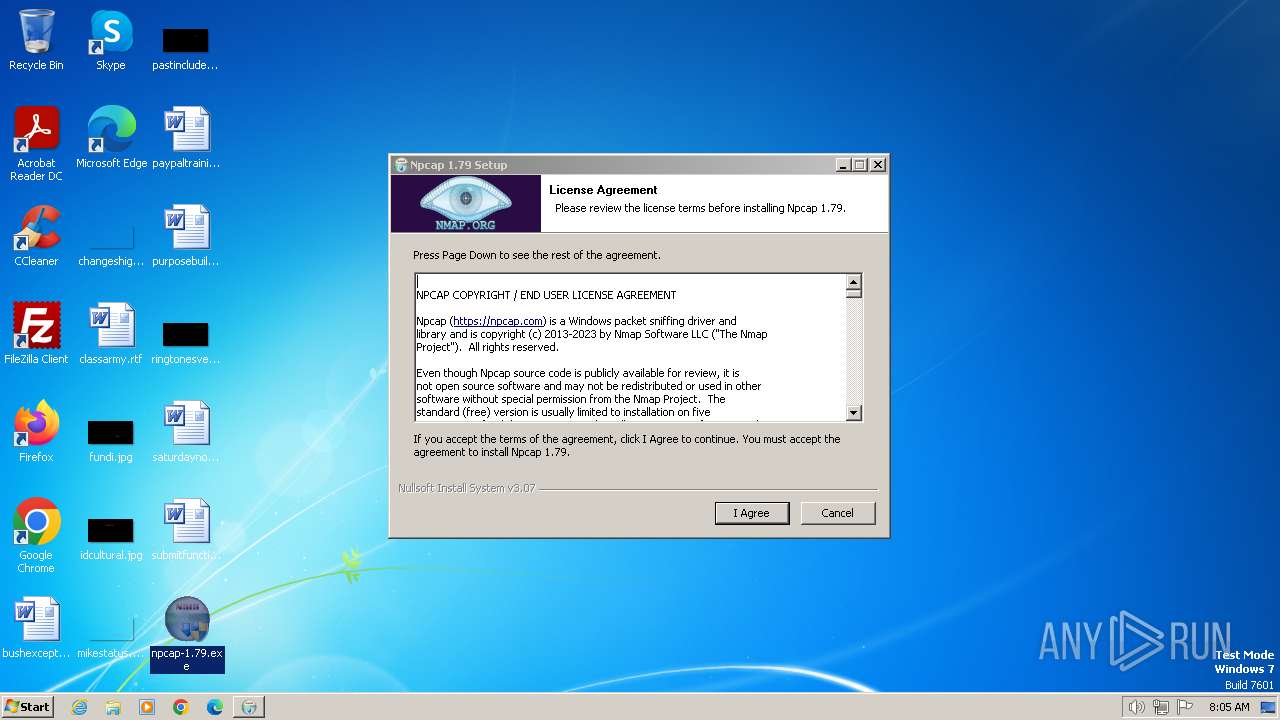Open the volume control tray icon

click(x=1136, y=707)
